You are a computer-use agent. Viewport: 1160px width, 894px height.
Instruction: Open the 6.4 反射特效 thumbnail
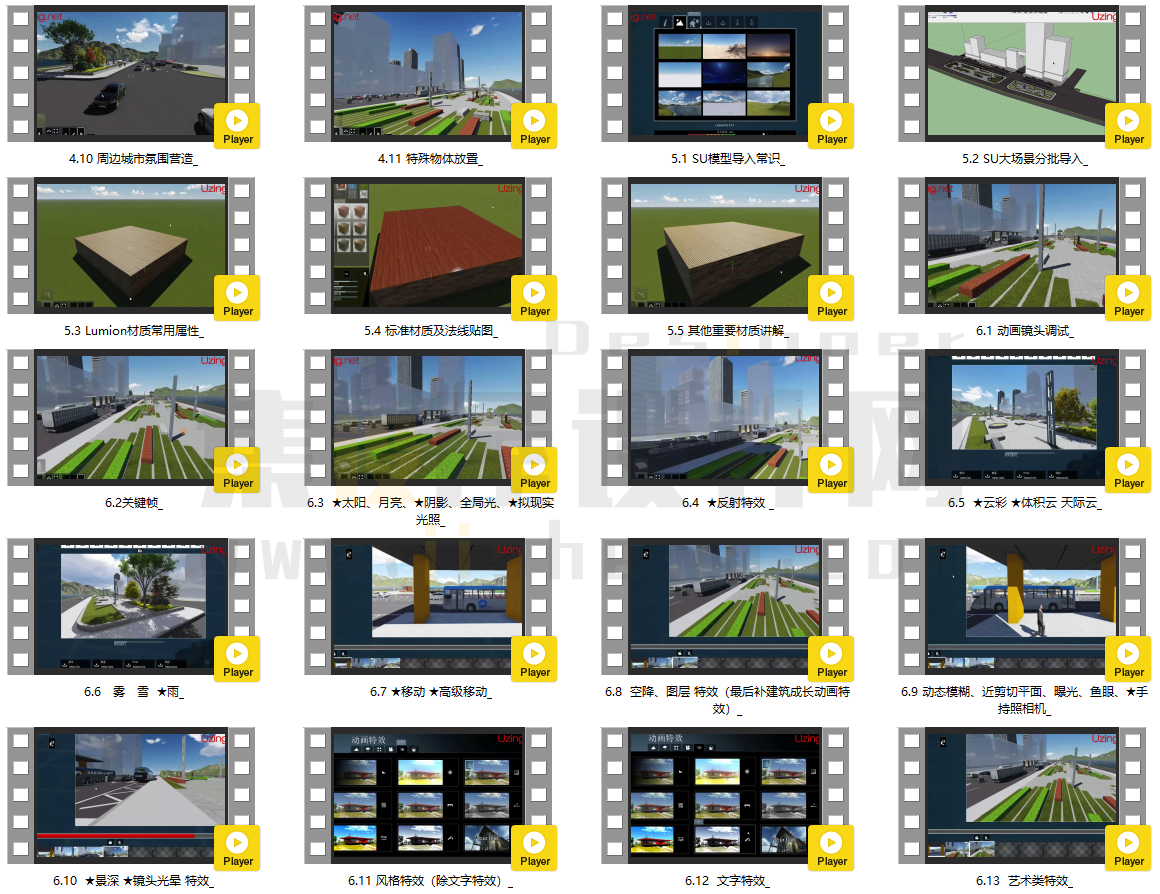click(x=725, y=417)
